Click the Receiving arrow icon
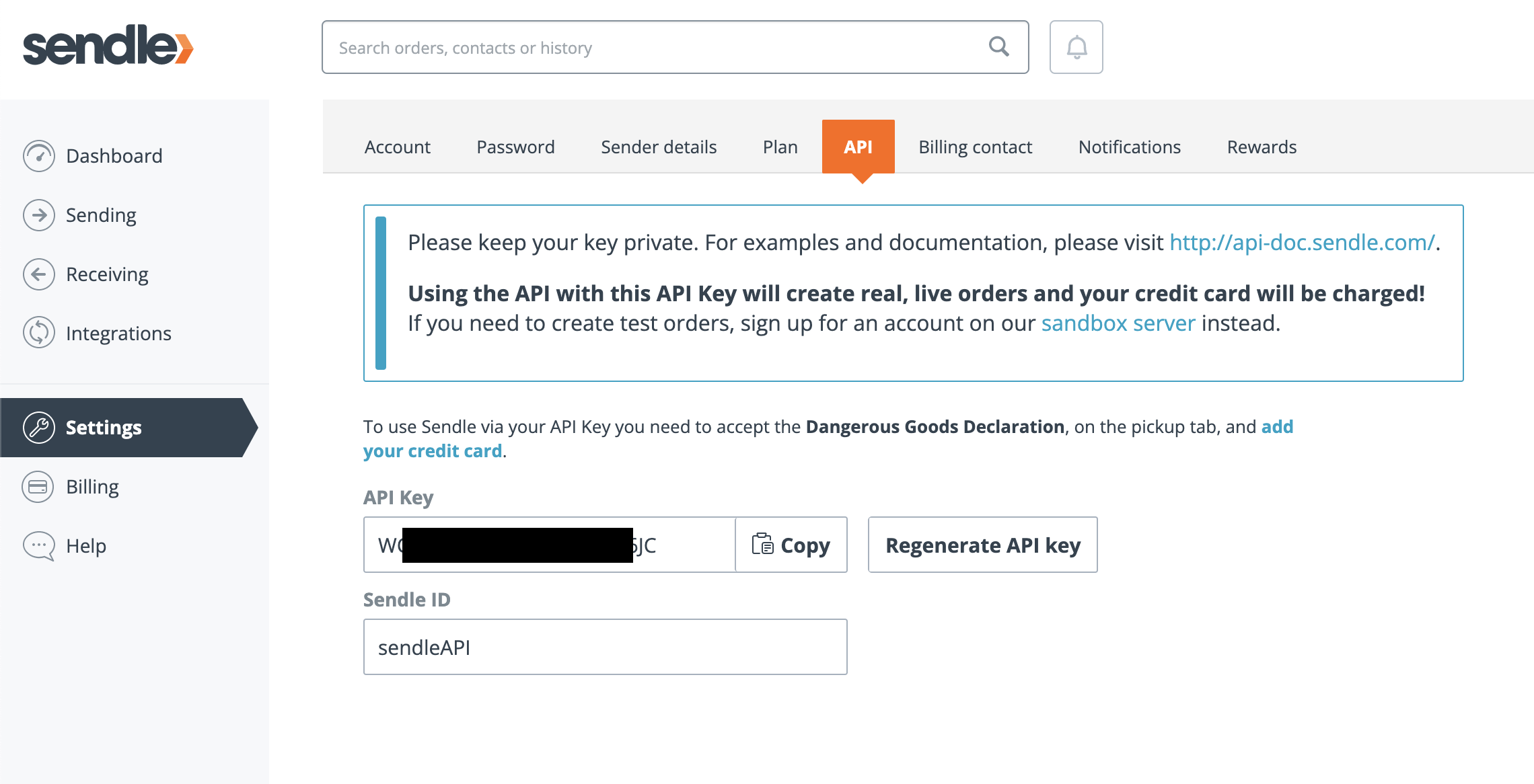 39,274
